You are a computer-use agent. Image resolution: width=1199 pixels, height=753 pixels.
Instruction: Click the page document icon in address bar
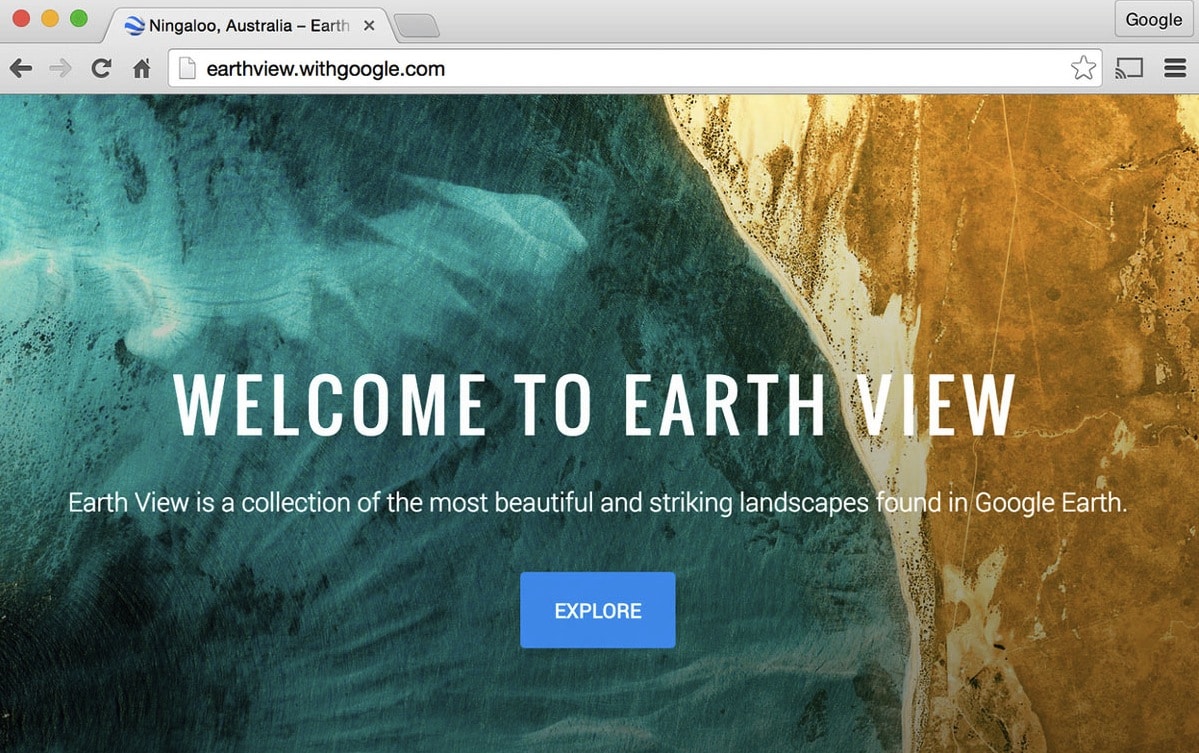click(x=187, y=68)
